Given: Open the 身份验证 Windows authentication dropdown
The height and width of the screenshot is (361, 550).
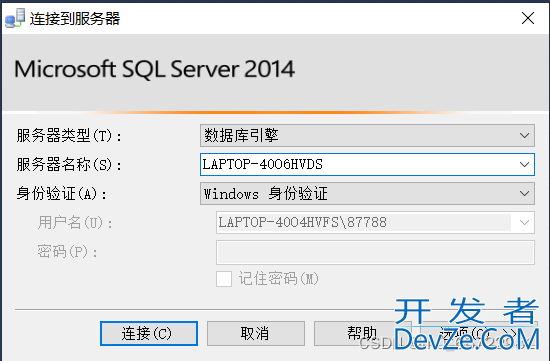Looking at the screenshot, I should click(367, 193).
